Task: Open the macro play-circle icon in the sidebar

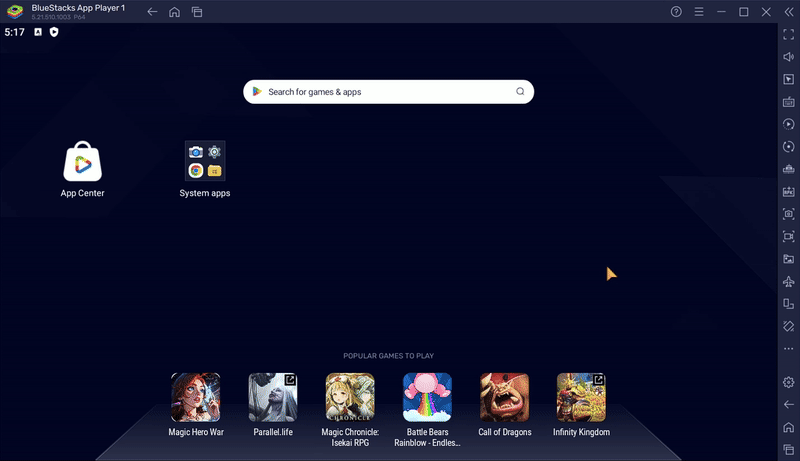Action: (788, 124)
